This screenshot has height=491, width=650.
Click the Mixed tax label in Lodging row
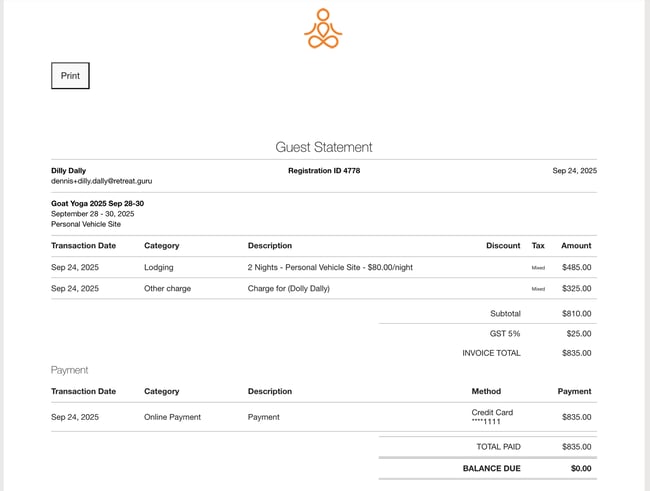click(x=538, y=268)
